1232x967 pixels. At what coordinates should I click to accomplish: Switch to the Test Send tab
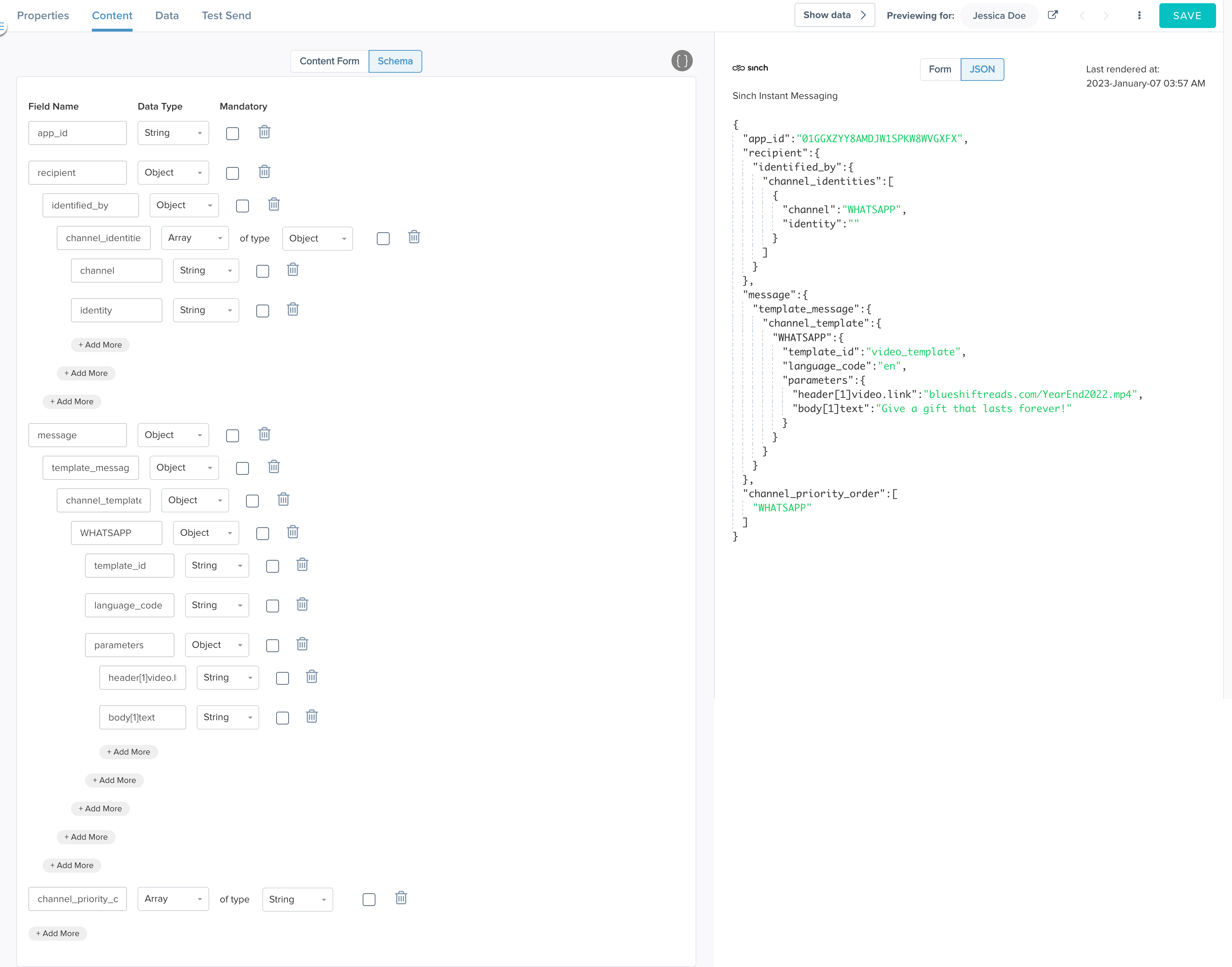pos(226,16)
